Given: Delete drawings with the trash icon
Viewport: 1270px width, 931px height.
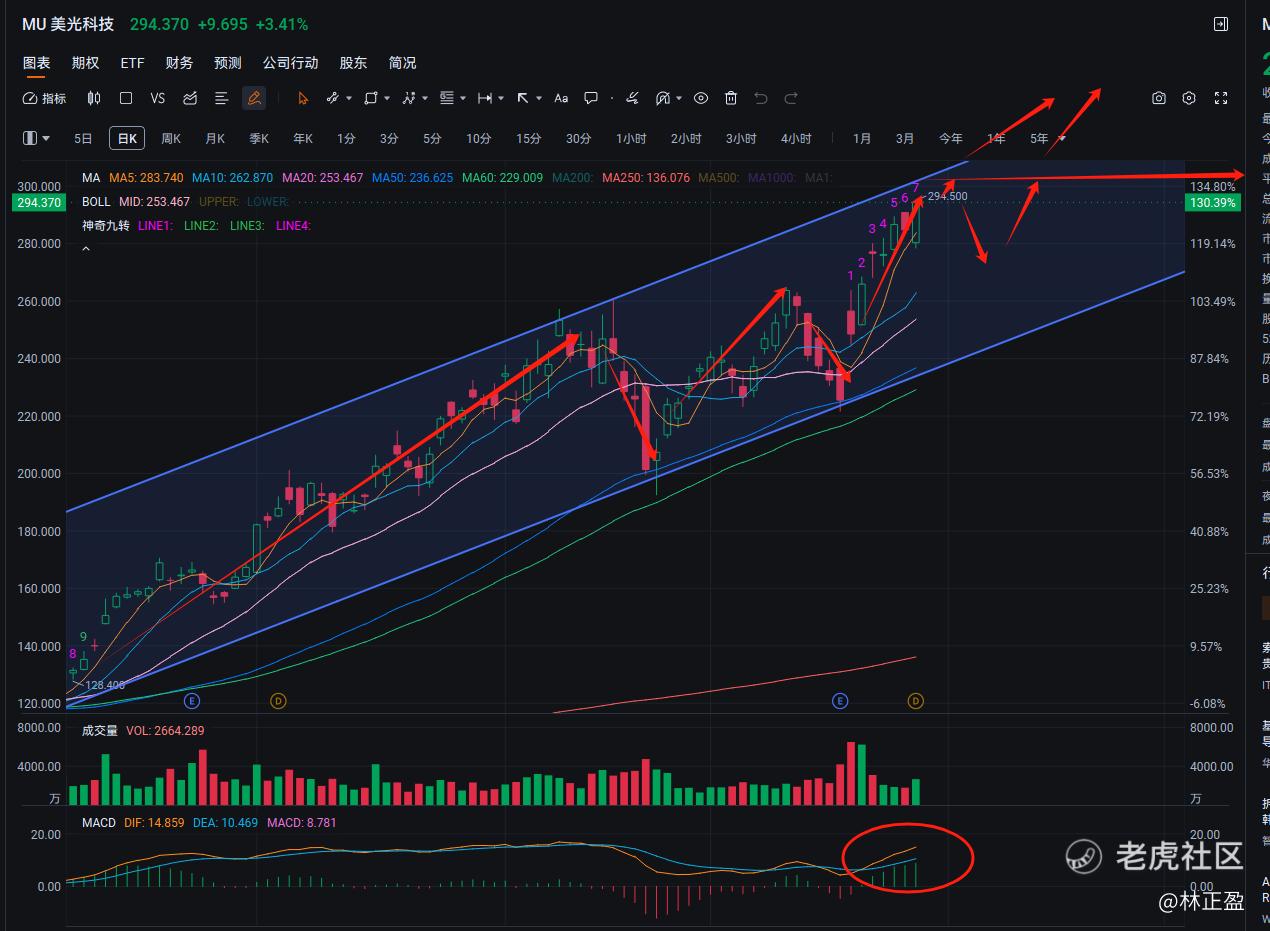Looking at the screenshot, I should tap(731, 98).
